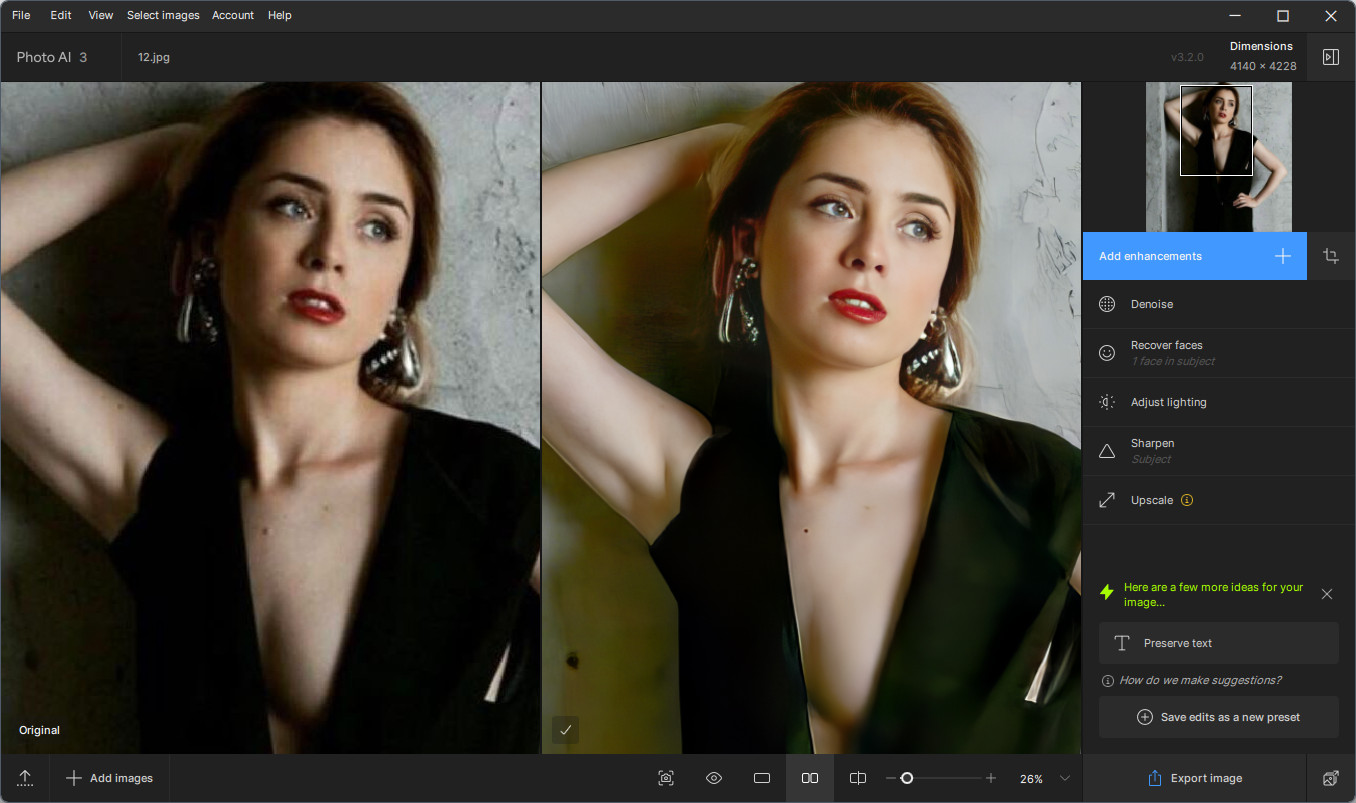Switch to single image view
This screenshot has height=803, width=1356.
[x=762, y=778]
